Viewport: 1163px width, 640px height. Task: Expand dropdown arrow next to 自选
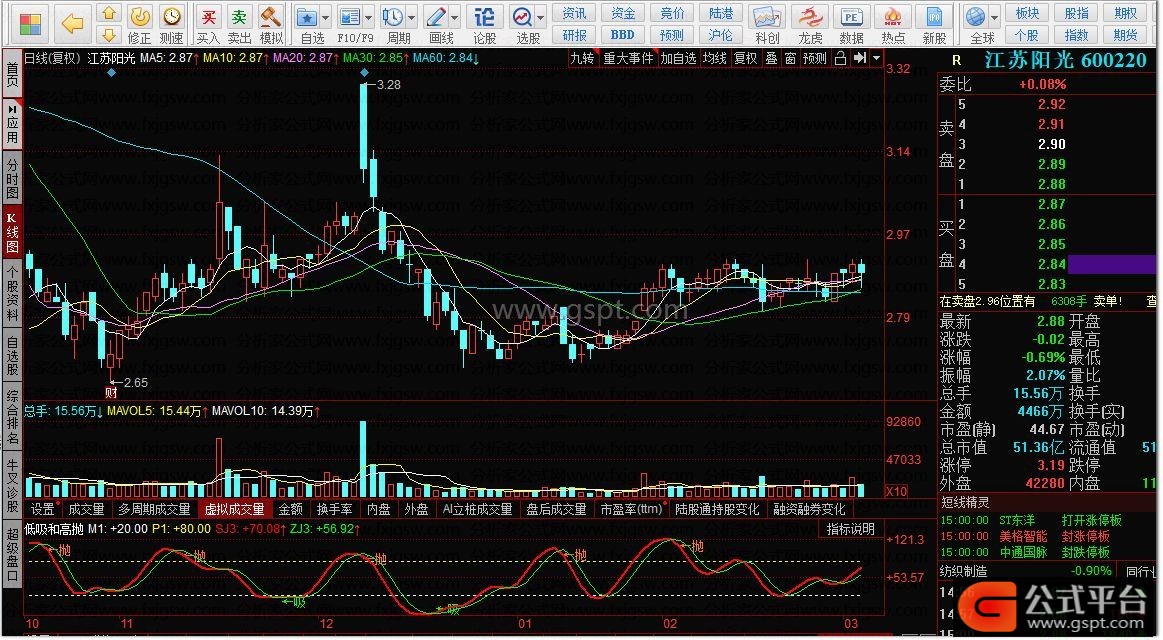coord(325,17)
